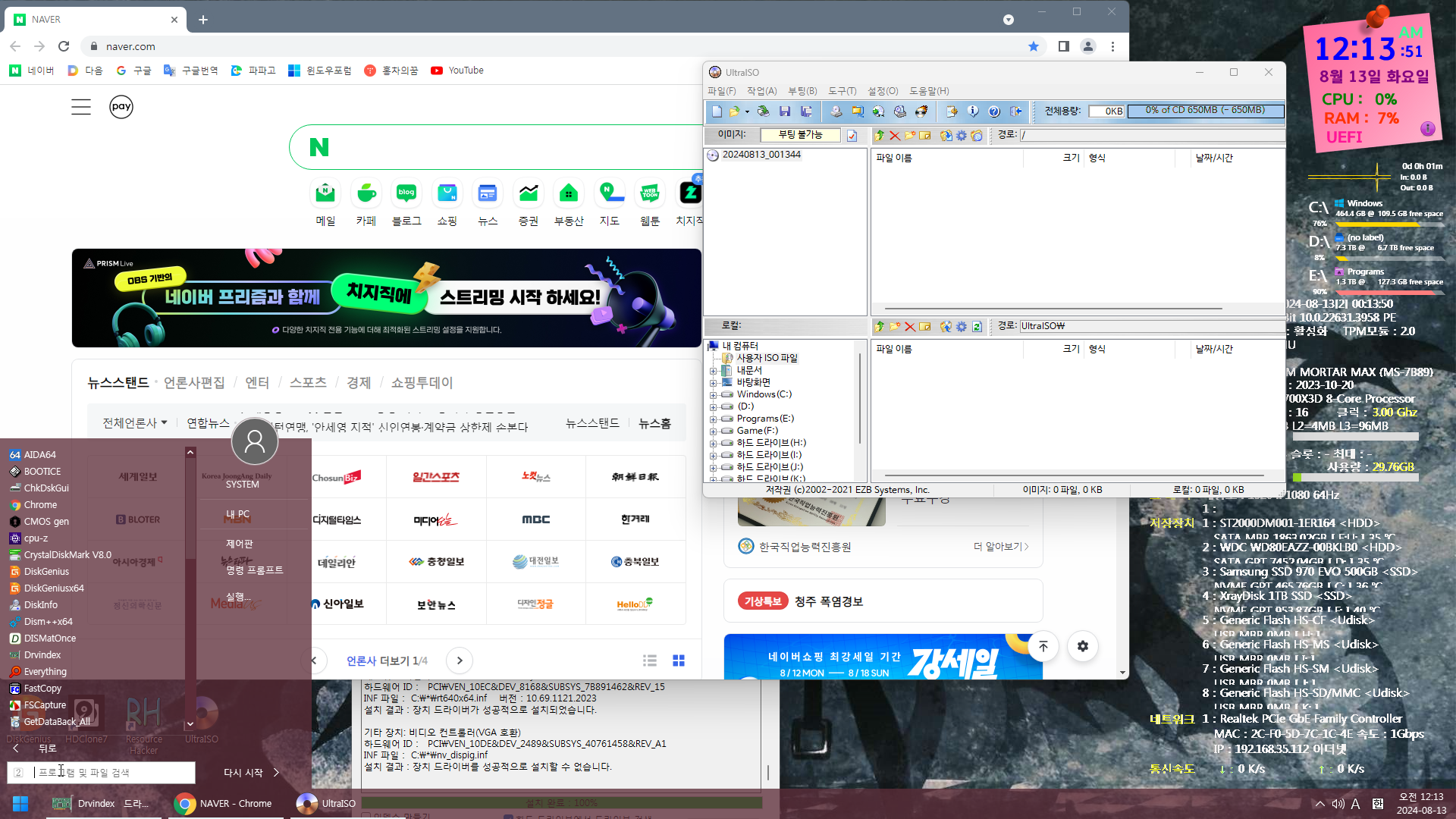The image size is (1456, 819).
Task: Click the Exit door icon in UltraISO
Action: point(1015,111)
